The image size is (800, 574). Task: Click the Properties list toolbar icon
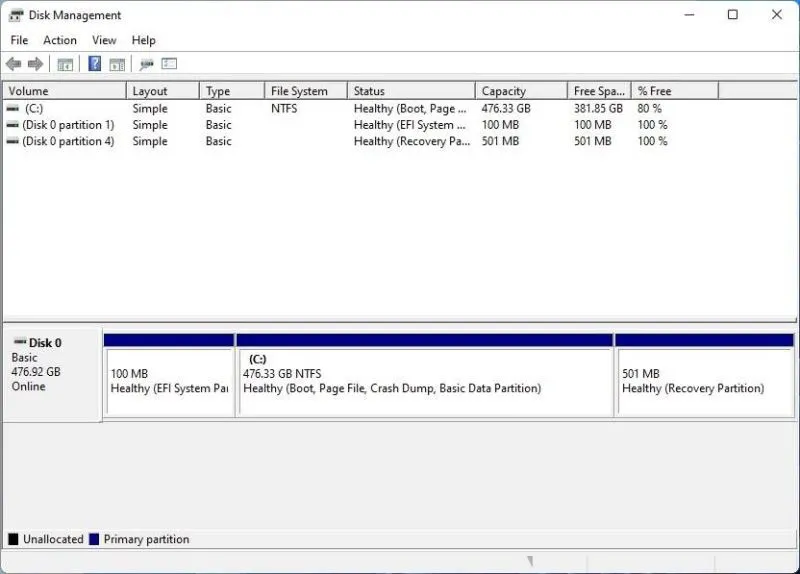pos(169,64)
